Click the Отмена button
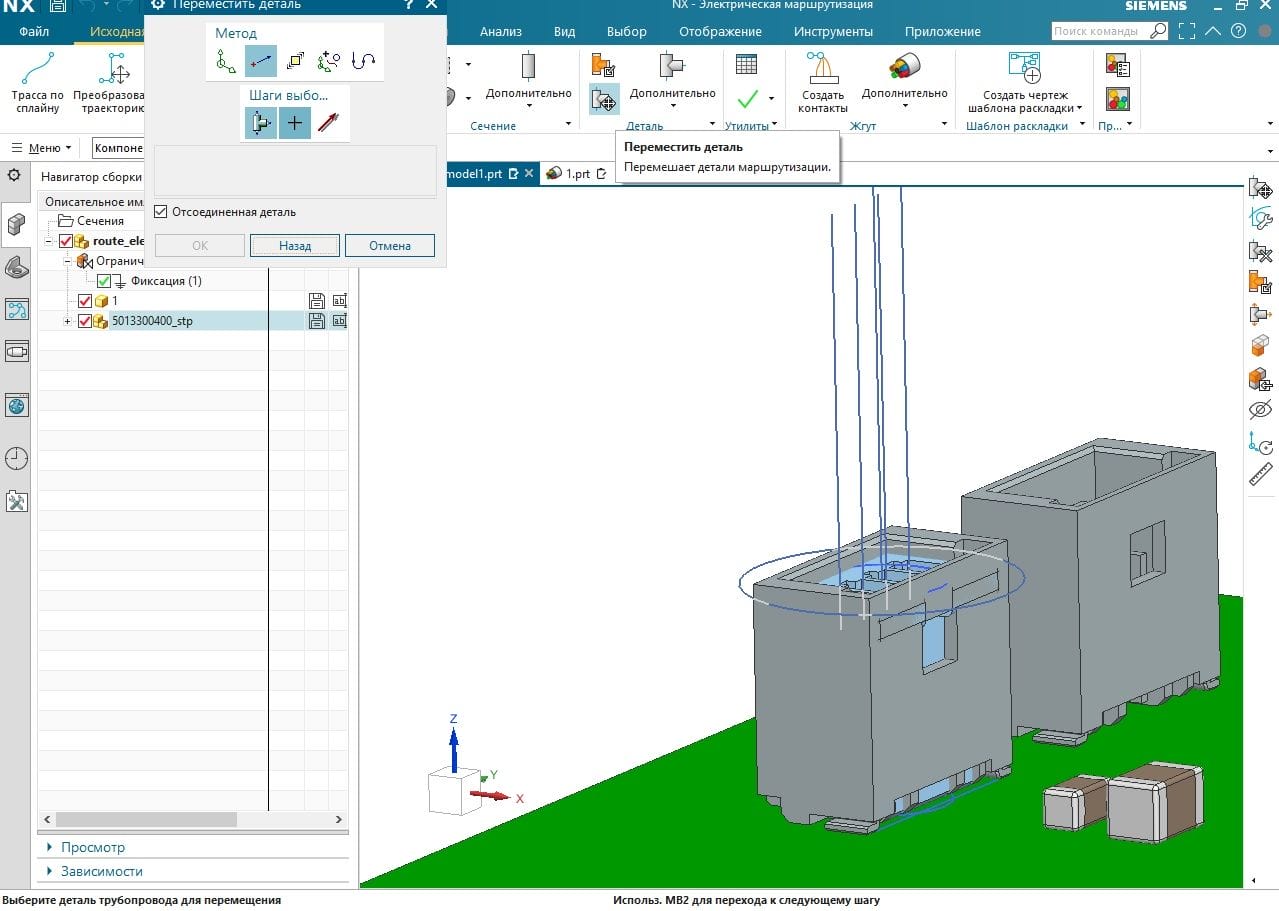The width and height of the screenshot is (1279, 911). click(x=390, y=245)
